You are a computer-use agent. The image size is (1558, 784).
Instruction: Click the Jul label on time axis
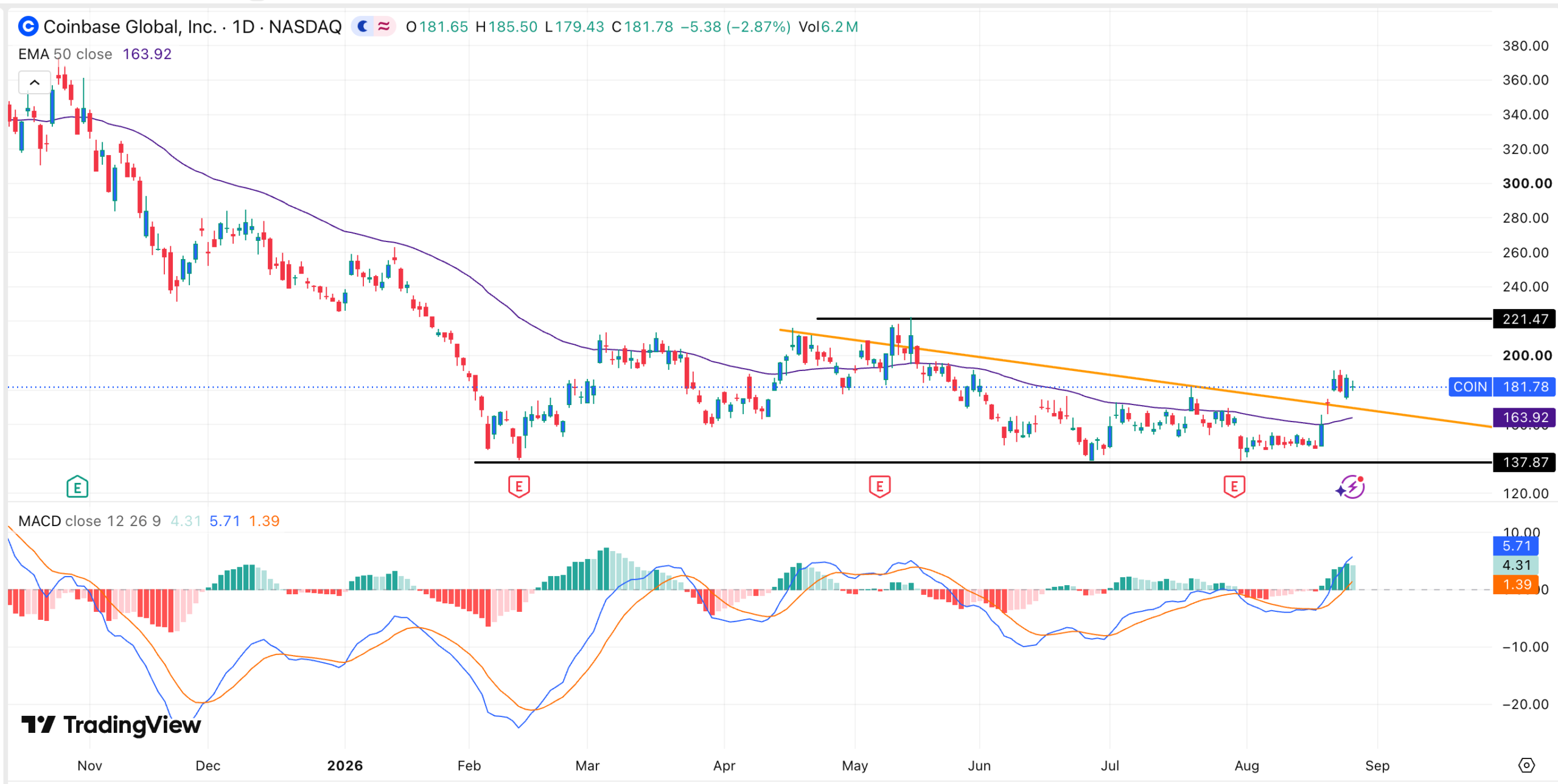1109,766
